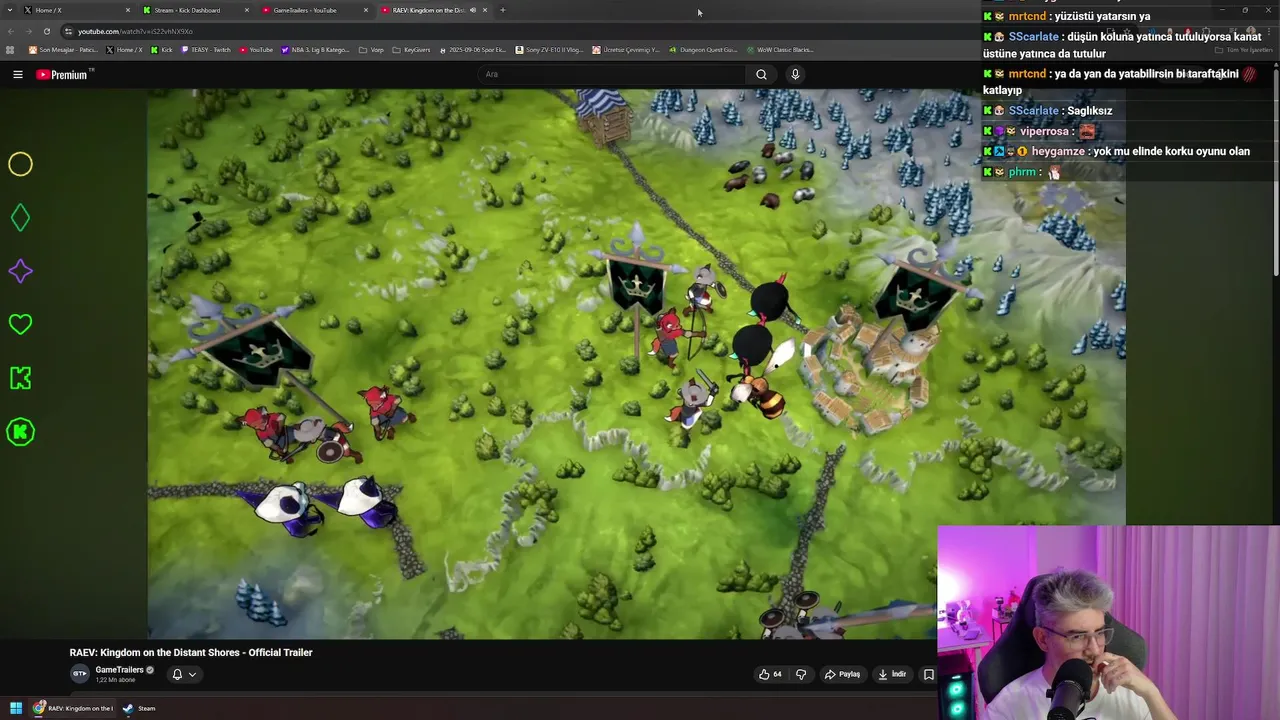
Task: Expand the KeyGivers bookmark folder
Action: 412,50
